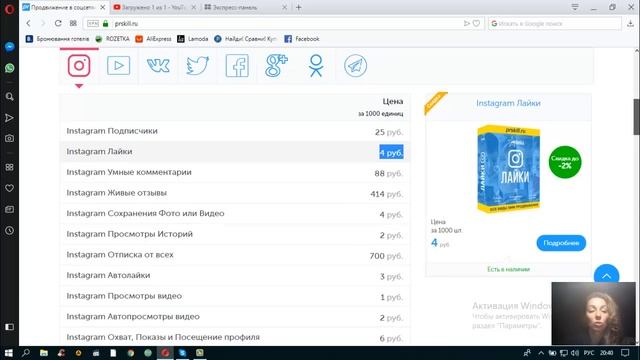Click the scroll-to-top round arrow button
Image resolution: width=640 pixels, height=360 pixels.
click(x=607, y=274)
